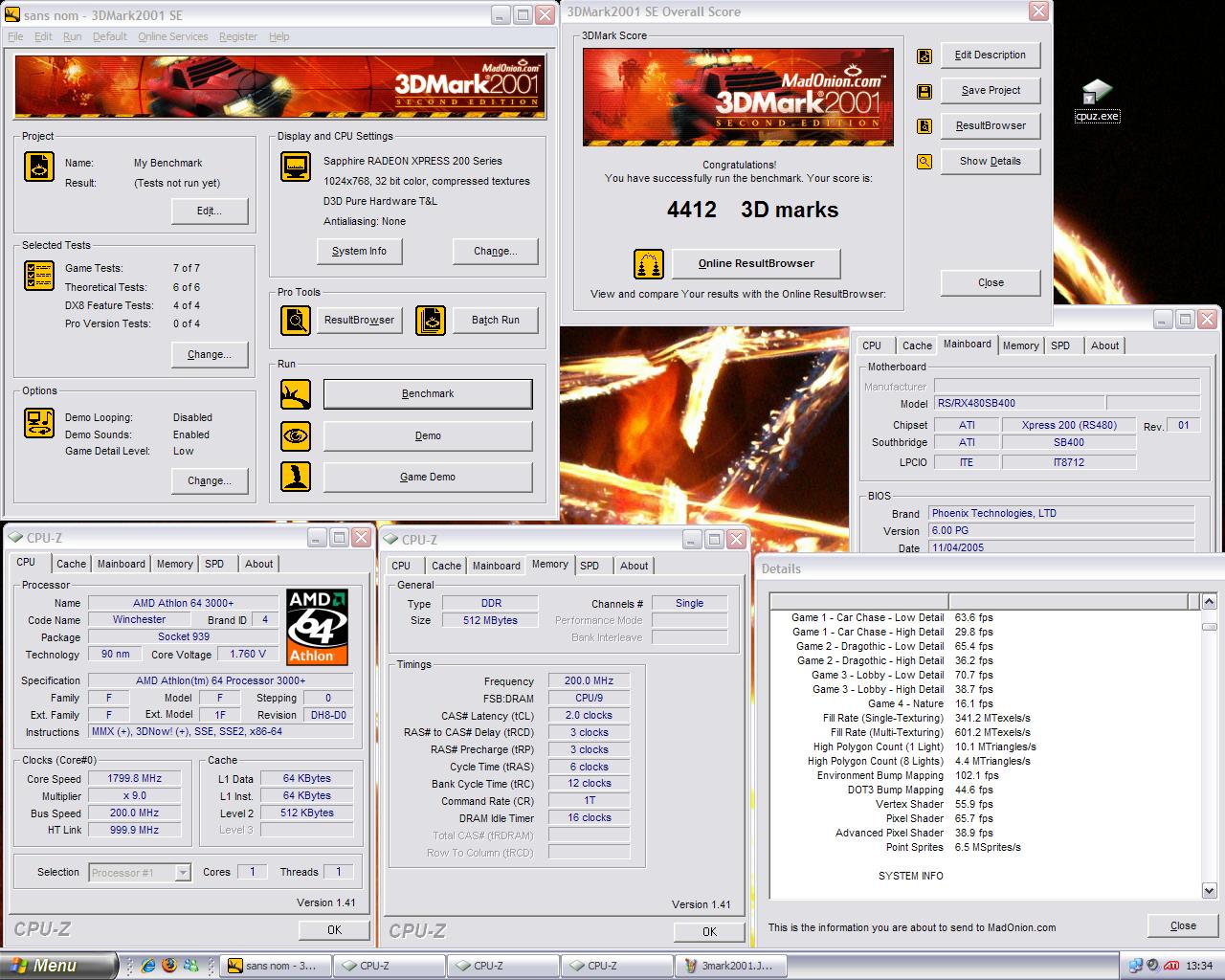Select the cpuz.exe desktop icon
The width and height of the screenshot is (1225, 980).
[1097, 101]
